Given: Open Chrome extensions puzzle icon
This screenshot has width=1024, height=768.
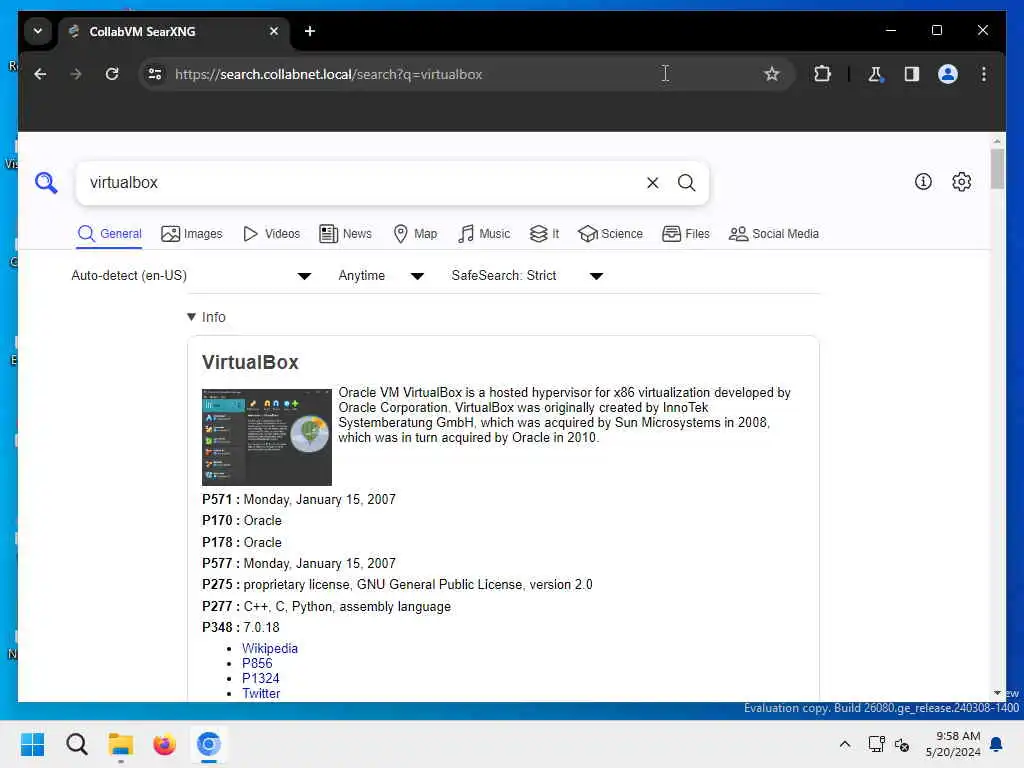Looking at the screenshot, I should [822, 74].
